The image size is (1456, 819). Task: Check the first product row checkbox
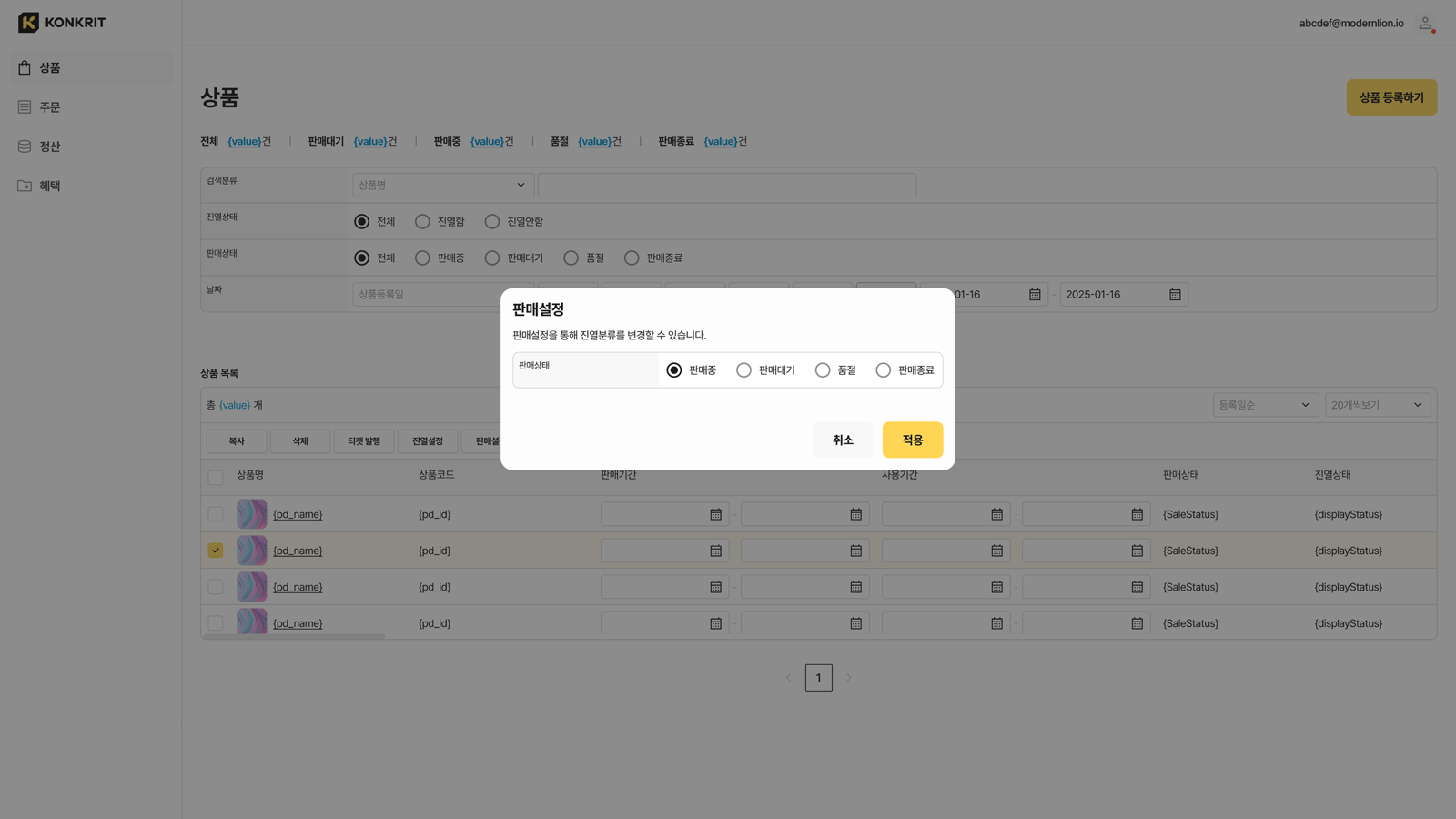click(216, 514)
